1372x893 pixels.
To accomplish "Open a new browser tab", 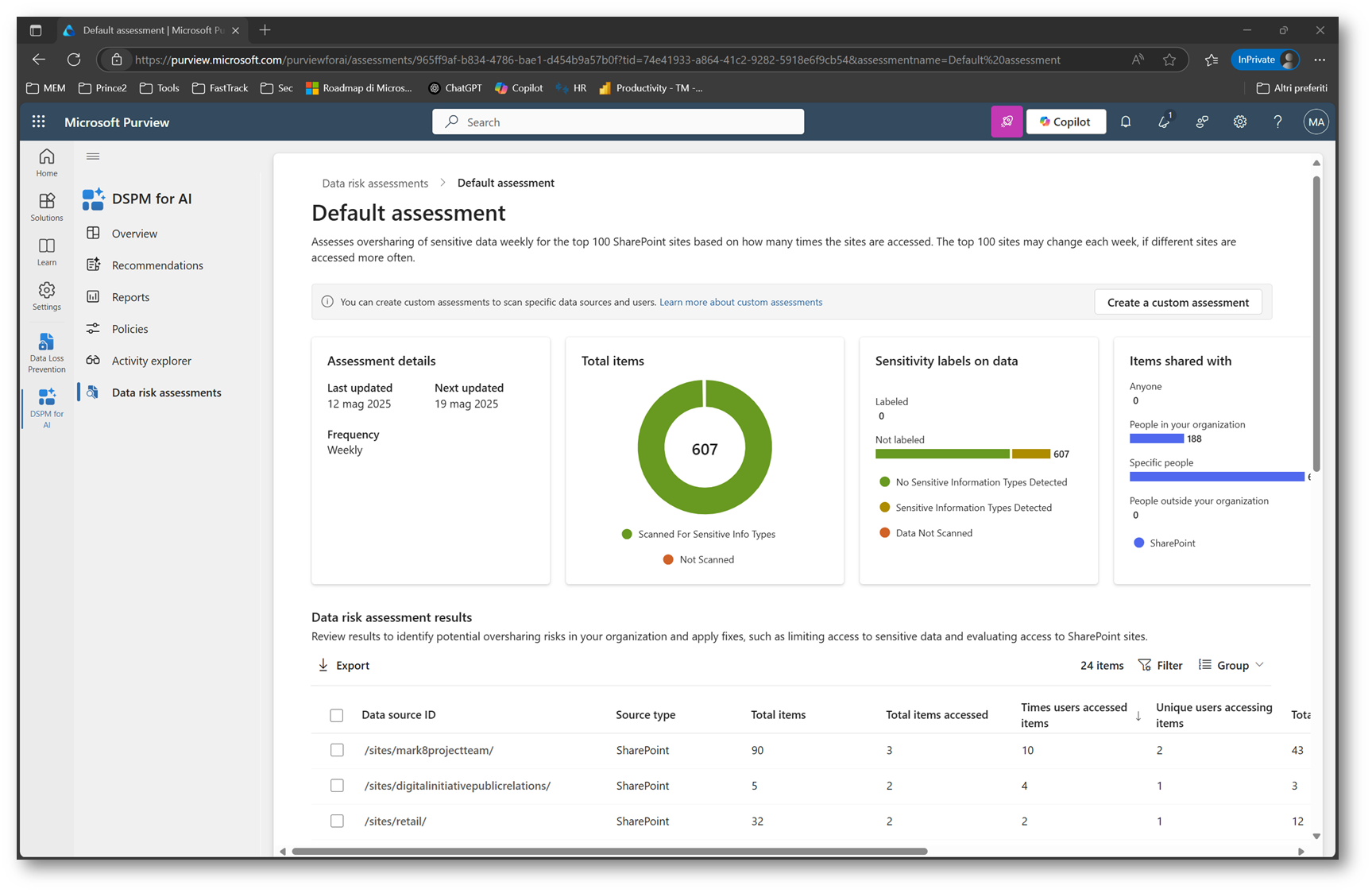I will (x=265, y=30).
